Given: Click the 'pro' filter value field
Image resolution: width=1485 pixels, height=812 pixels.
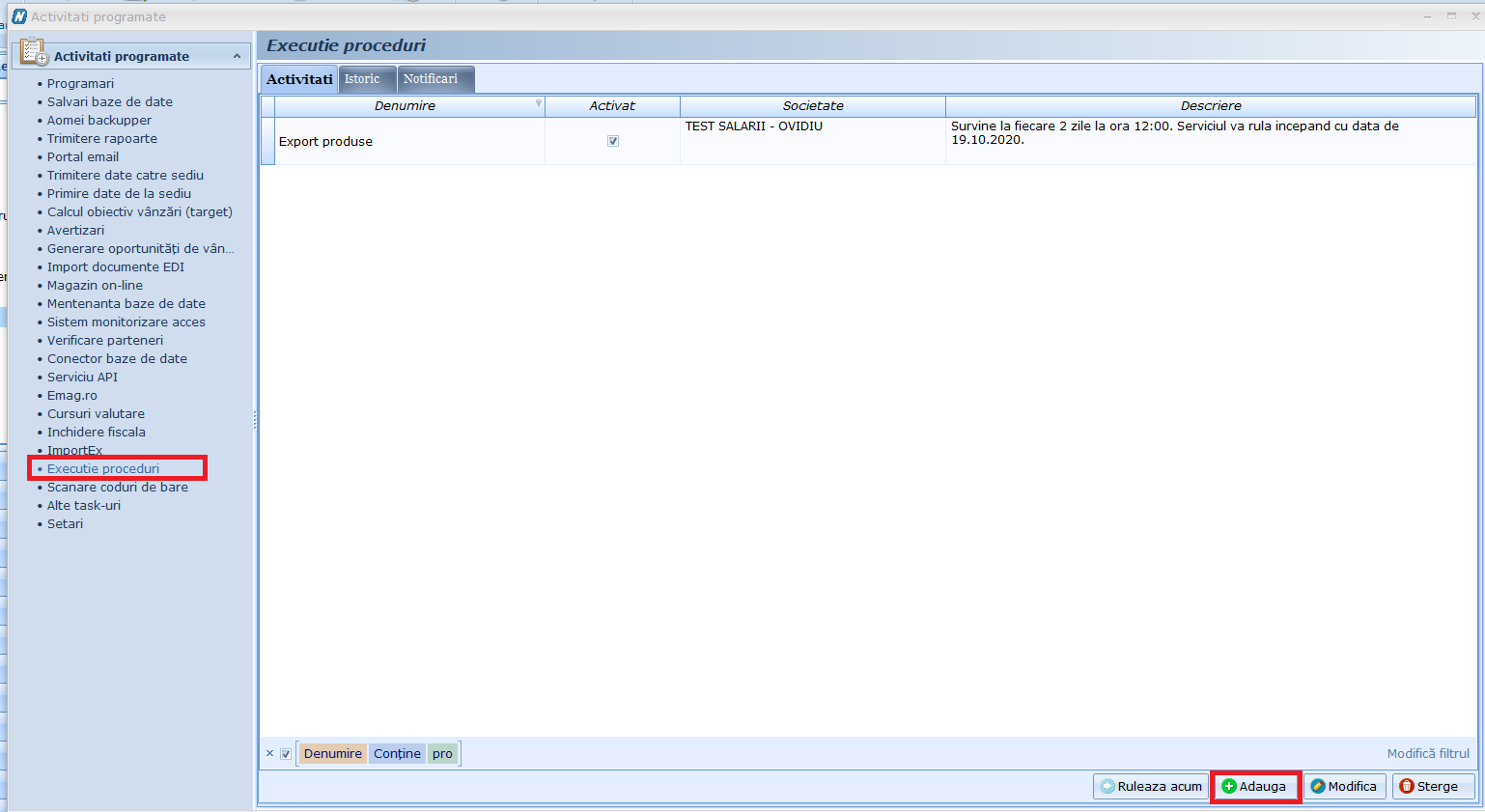Looking at the screenshot, I should [442, 754].
